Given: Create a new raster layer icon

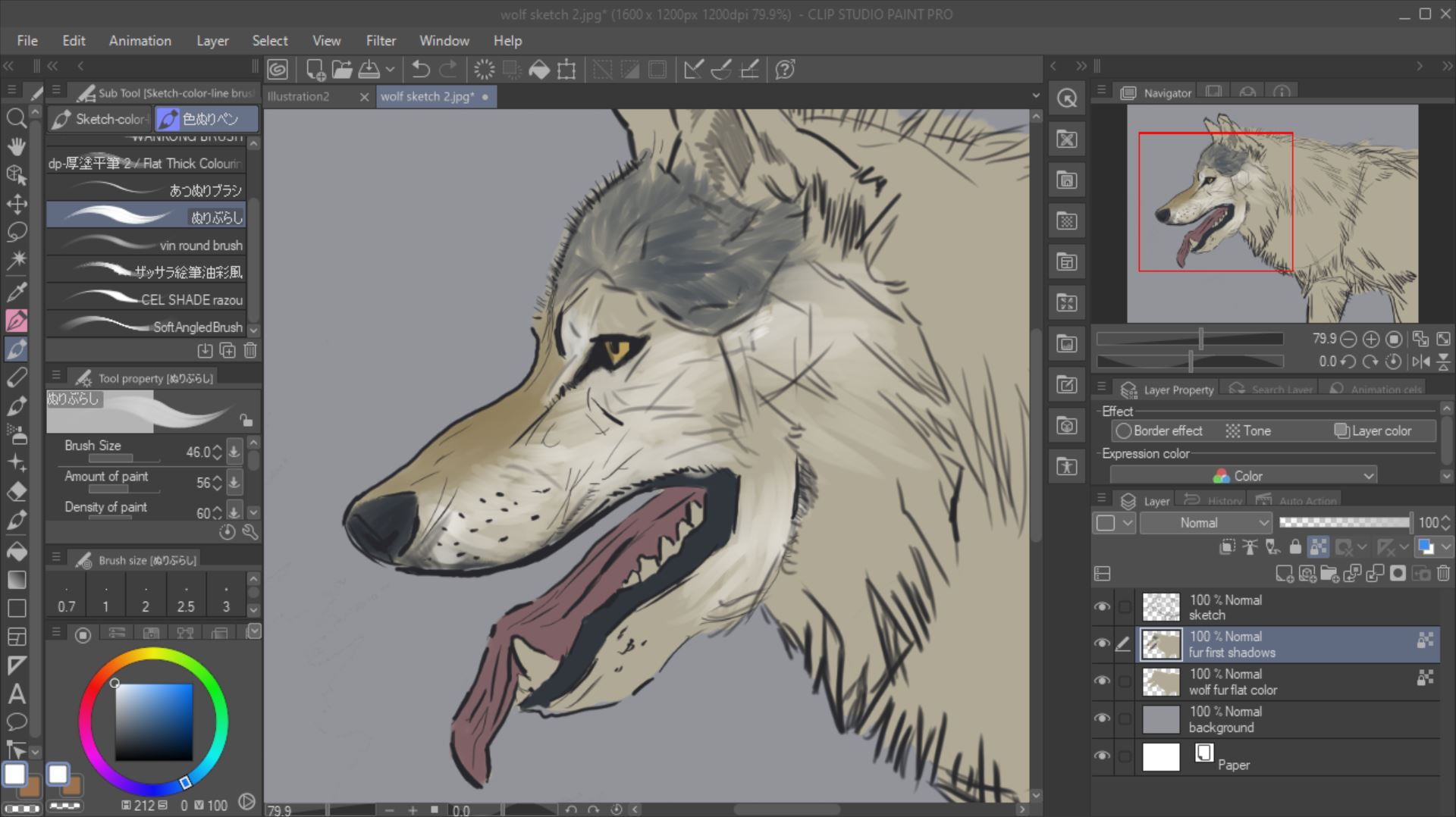Looking at the screenshot, I should [1284, 574].
